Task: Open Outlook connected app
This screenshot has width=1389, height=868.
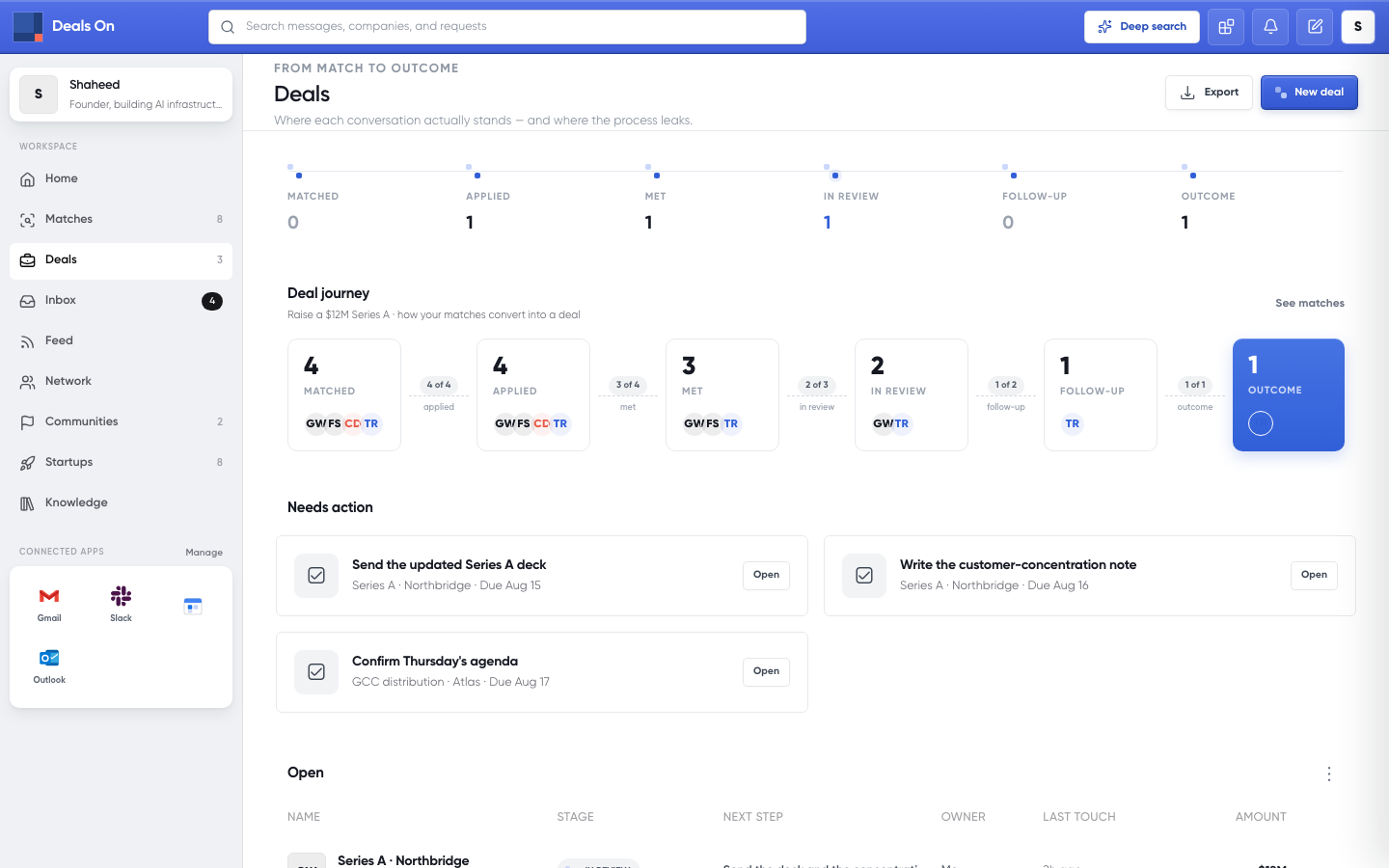Action: click(49, 665)
